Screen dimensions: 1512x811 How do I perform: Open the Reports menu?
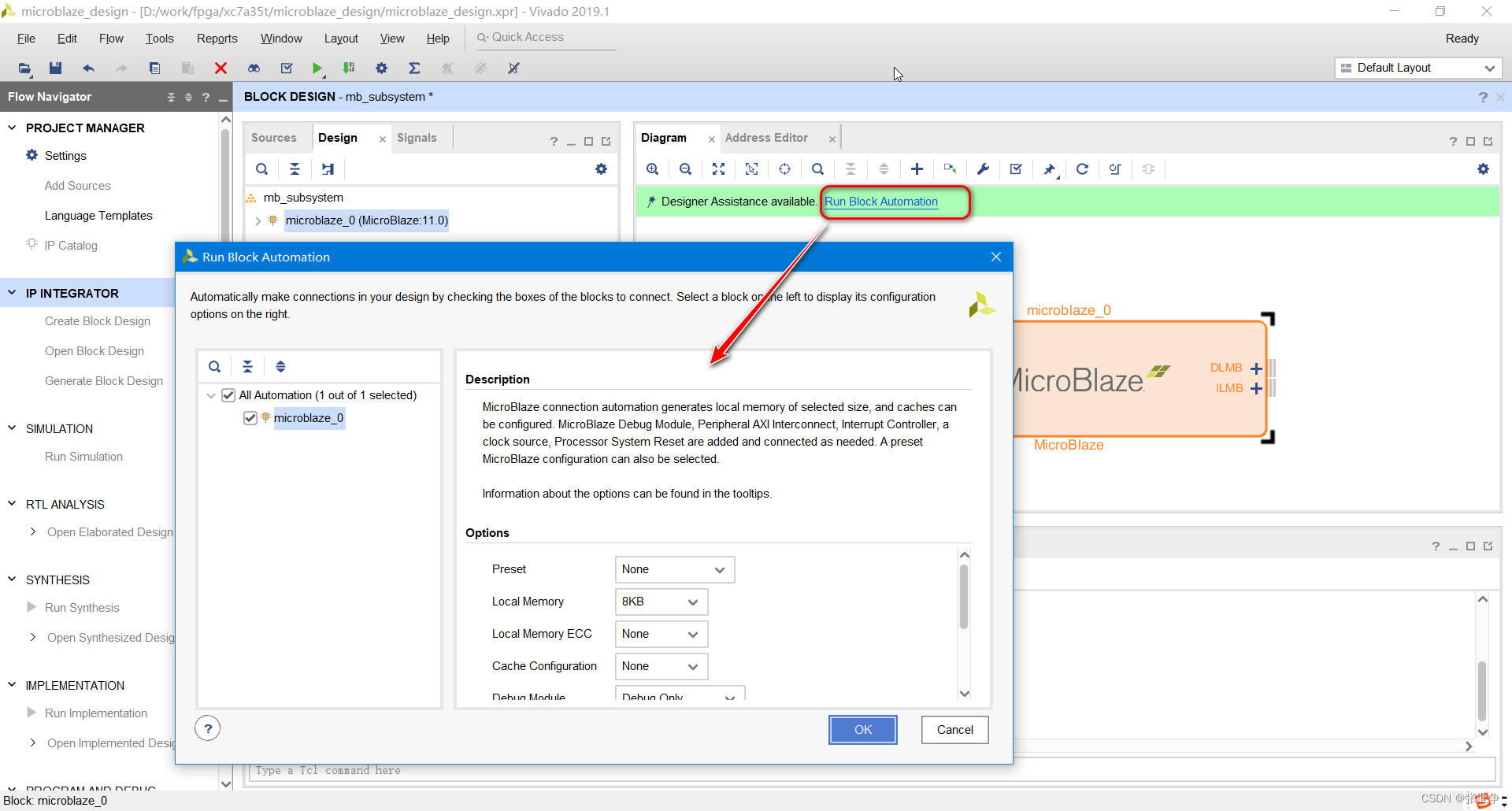pos(217,39)
